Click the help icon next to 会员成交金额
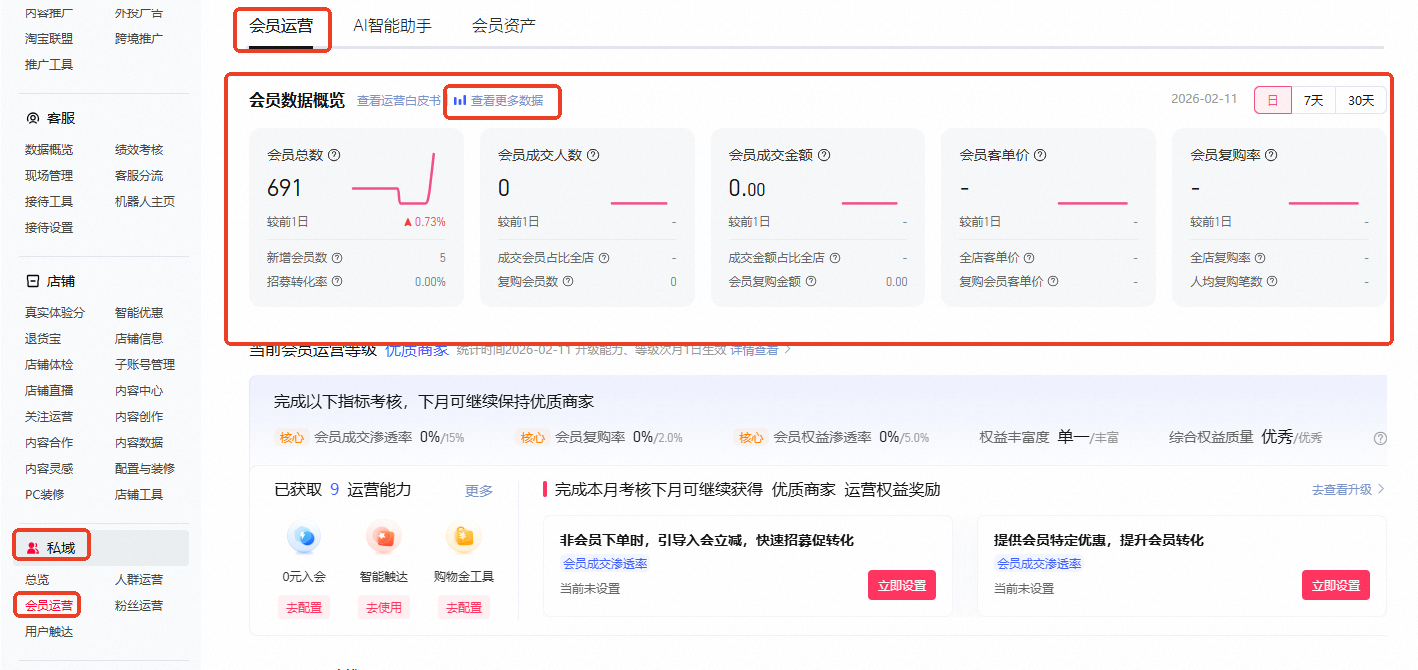The width and height of the screenshot is (1418, 670). pyautogui.click(x=824, y=155)
